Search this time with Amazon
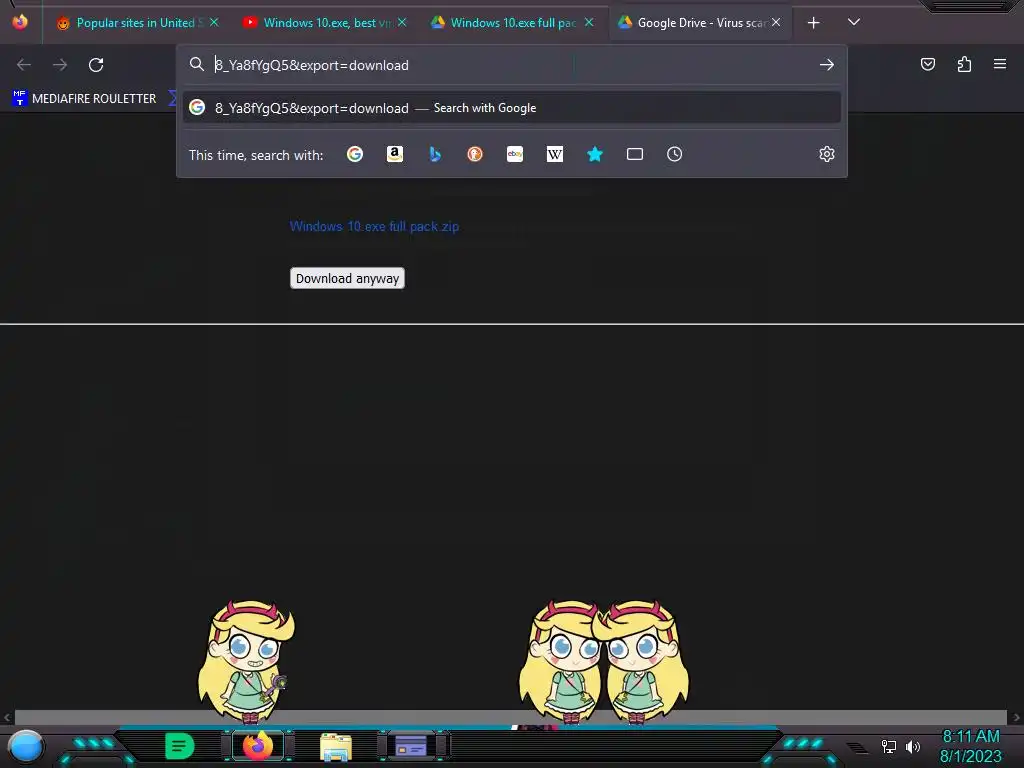This screenshot has height=768, width=1024. 395,154
